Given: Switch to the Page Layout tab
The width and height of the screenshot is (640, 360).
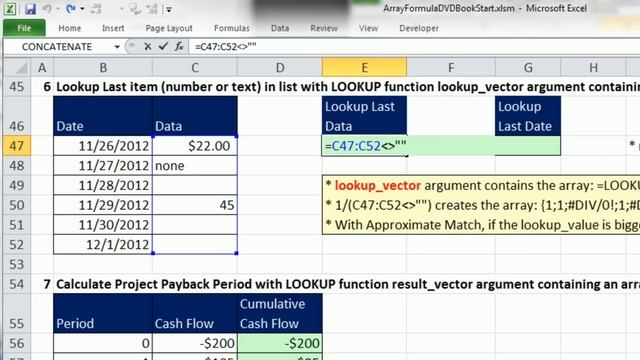Looking at the screenshot, I should click(x=169, y=28).
